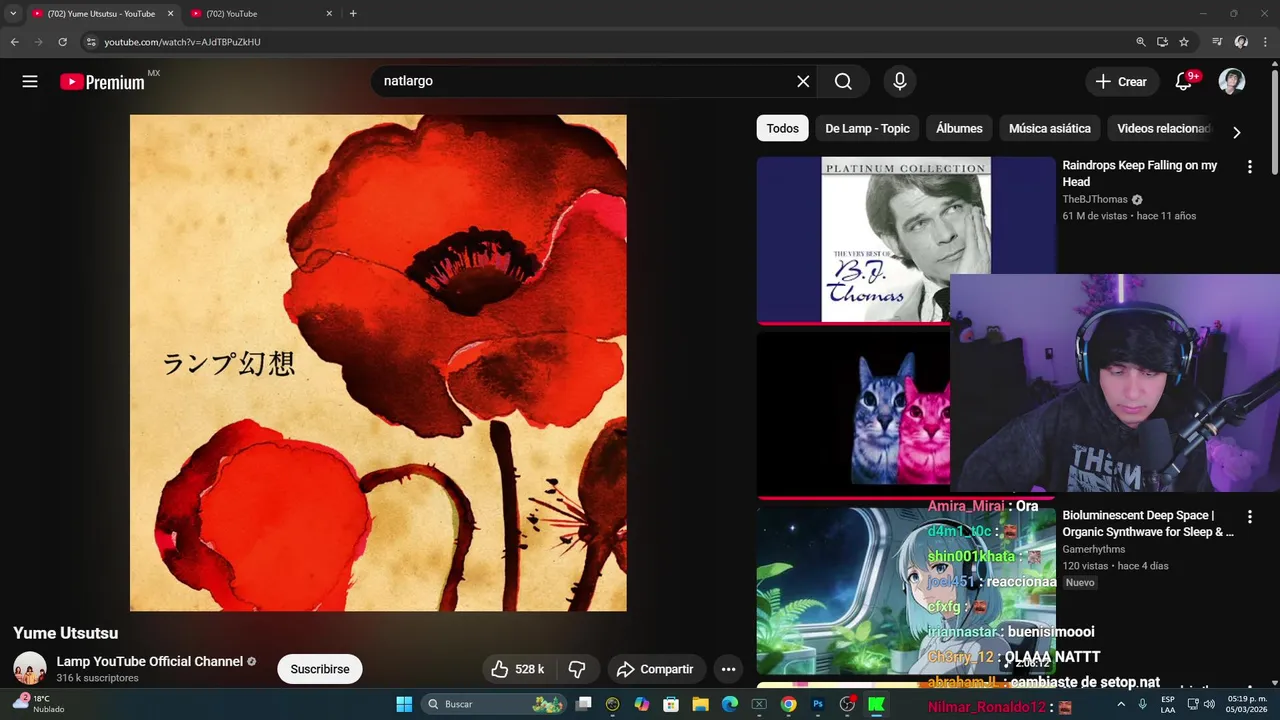The width and height of the screenshot is (1280, 720).
Task: Click the Crear button
Action: click(x=1121, y=82)
